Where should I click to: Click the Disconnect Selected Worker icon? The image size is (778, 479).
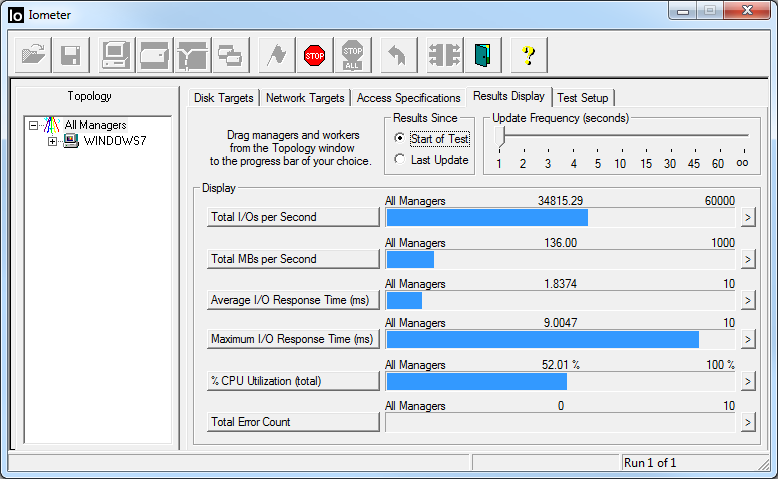coord(445,55)
